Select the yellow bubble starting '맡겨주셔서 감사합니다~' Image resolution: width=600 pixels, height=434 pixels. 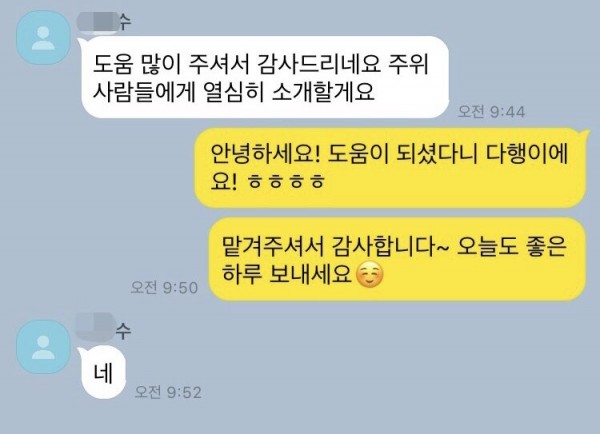[397, 259]
